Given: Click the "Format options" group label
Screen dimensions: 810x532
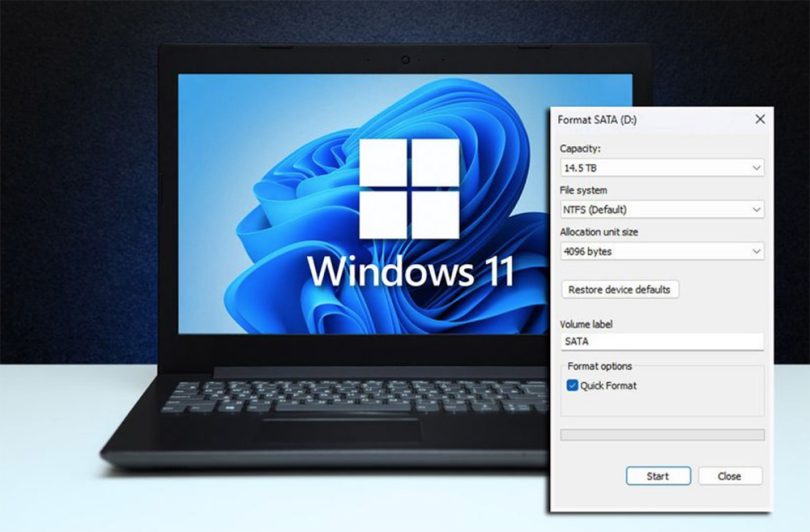Looking at the screenshot, I should [x=599, y=366].
